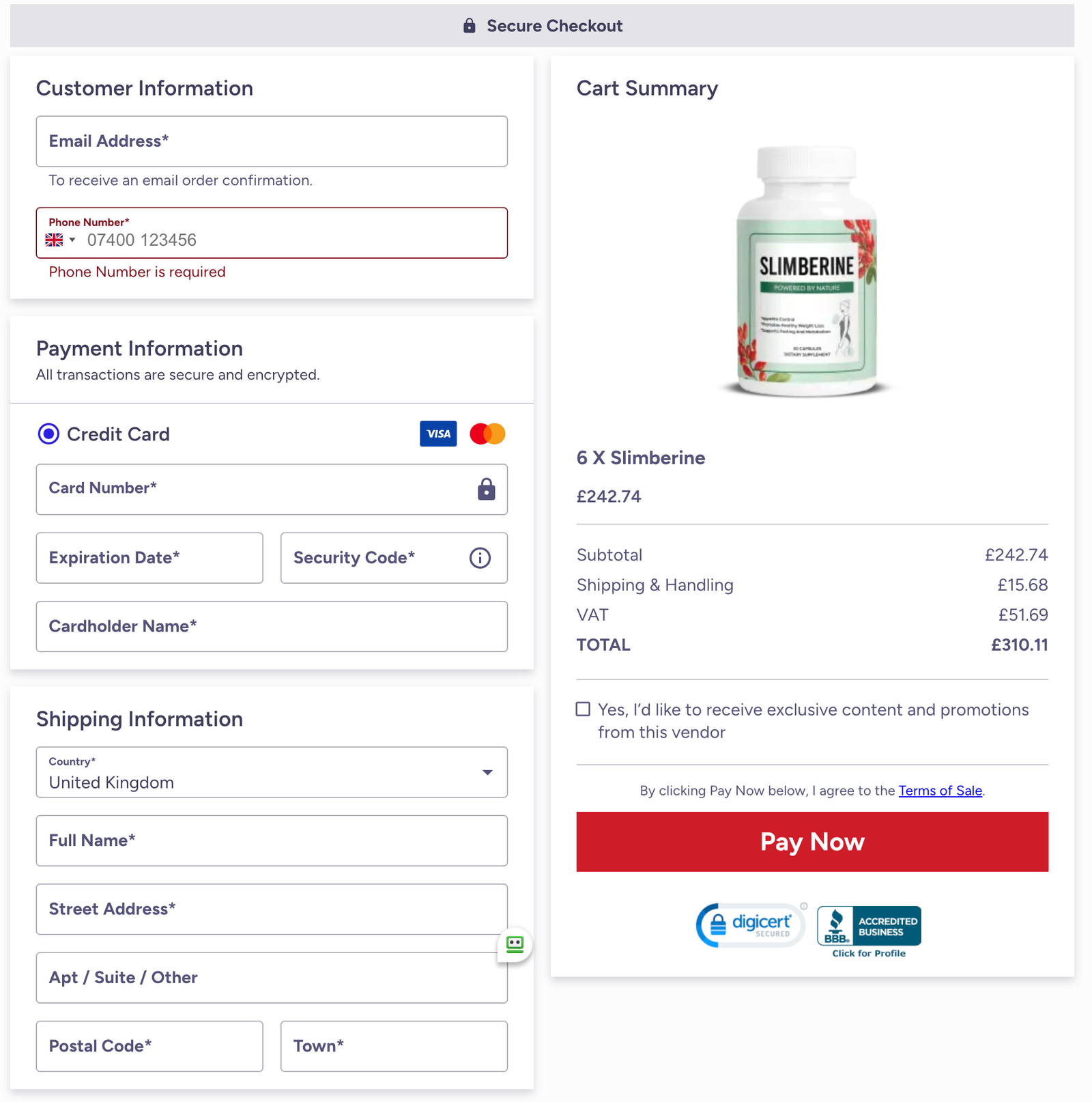Click the lock icon in Card Number field
The height and width of the screenshot is (1102, 1092).
pyautogui.click(x=486, y=489)
